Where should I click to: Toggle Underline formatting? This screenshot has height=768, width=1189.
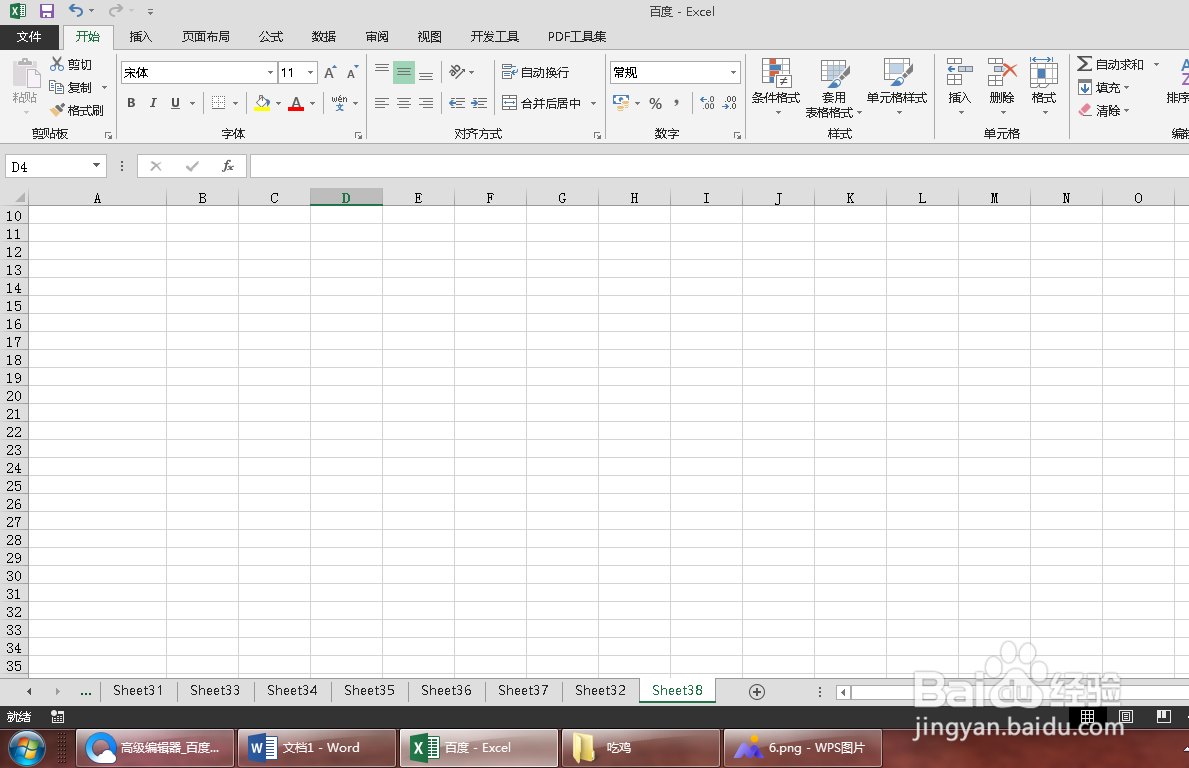pos(175,103)
